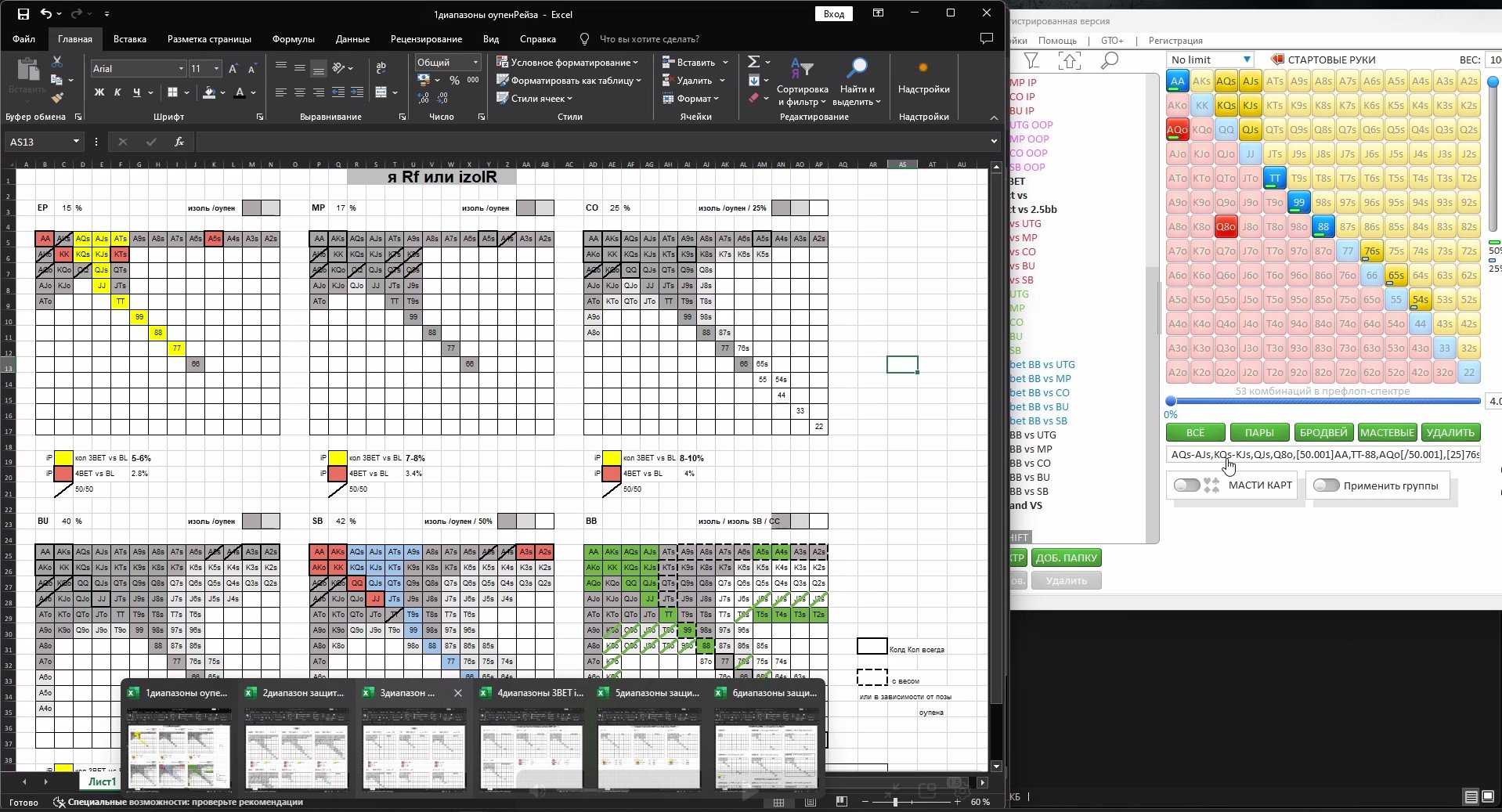
Task: Open the Arial font name dropdown
Action: point(181,69)
